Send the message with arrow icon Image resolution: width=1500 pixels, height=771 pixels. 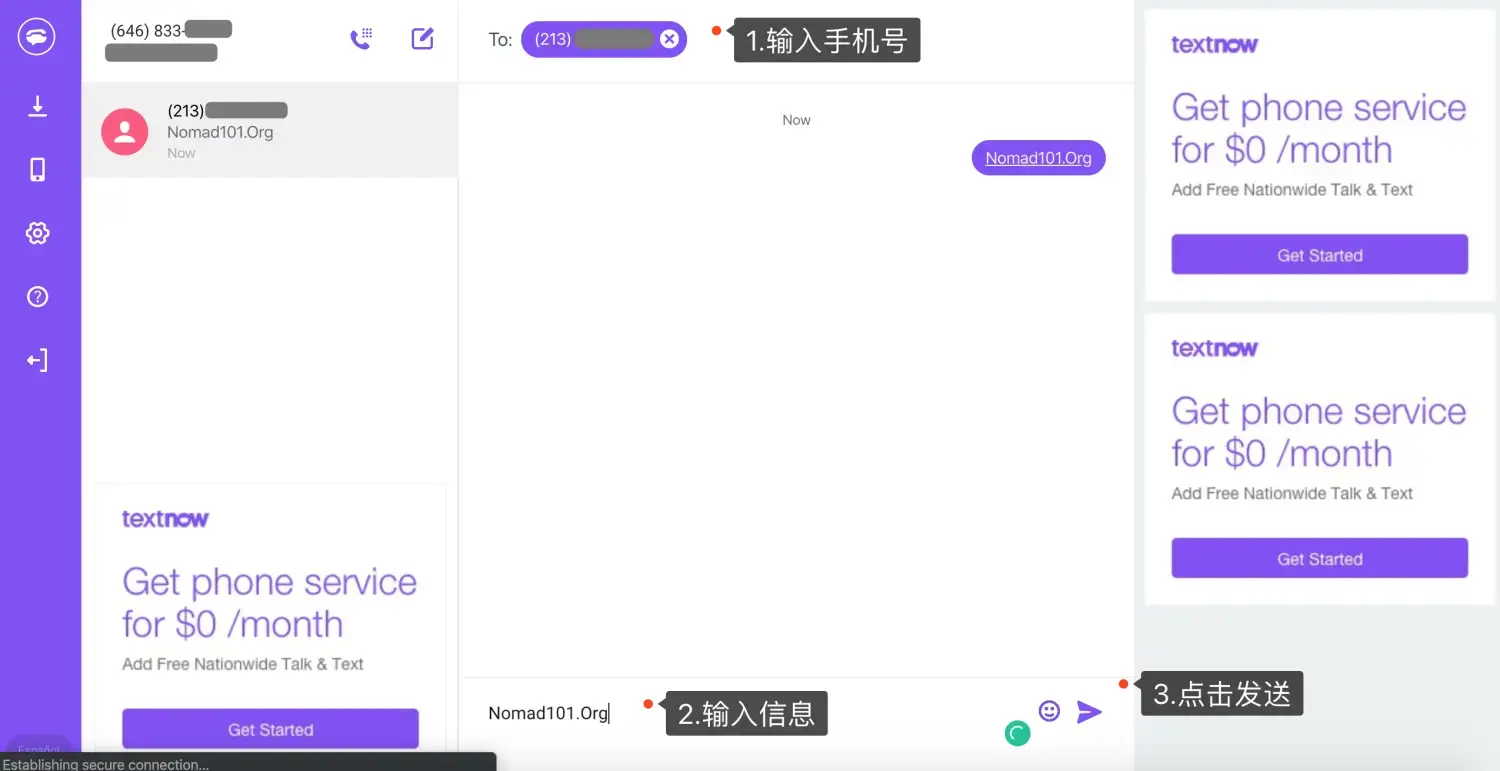pos(1089,712)
